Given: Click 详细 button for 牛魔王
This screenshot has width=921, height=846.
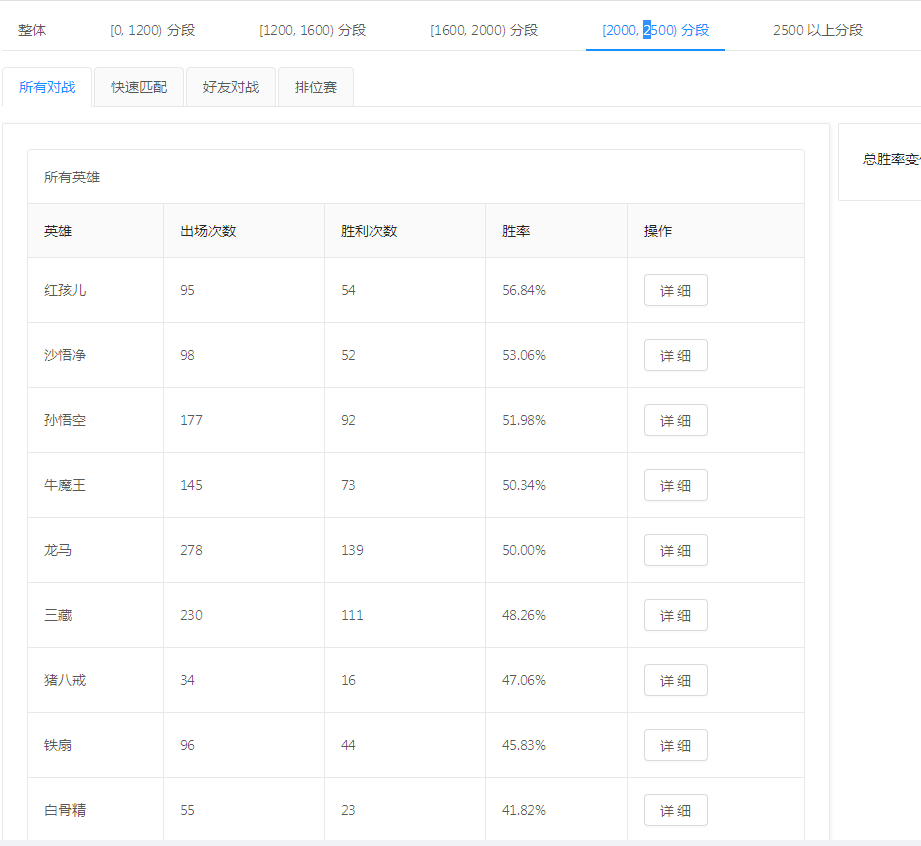Looking at the screenshot, I should [675, 485].
